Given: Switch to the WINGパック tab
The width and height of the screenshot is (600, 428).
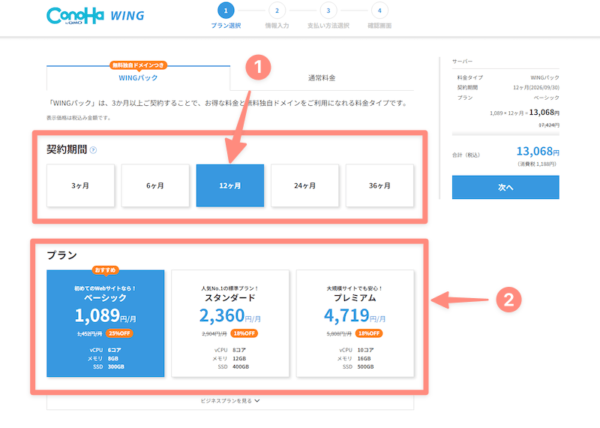Looking at the screenshot, I should click(x=138, y=77).
